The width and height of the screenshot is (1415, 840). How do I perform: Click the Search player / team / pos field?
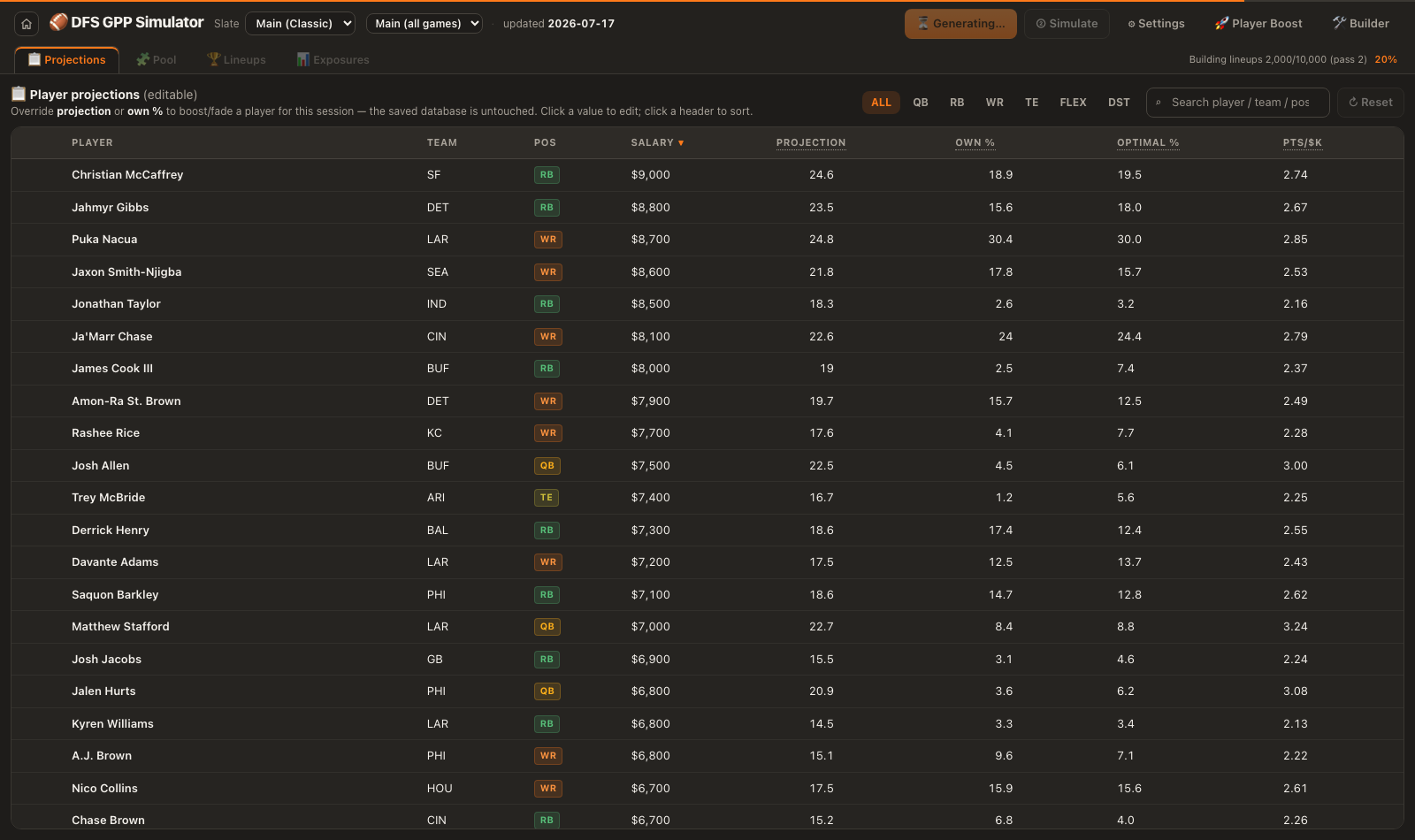(x=1238, y=103)
